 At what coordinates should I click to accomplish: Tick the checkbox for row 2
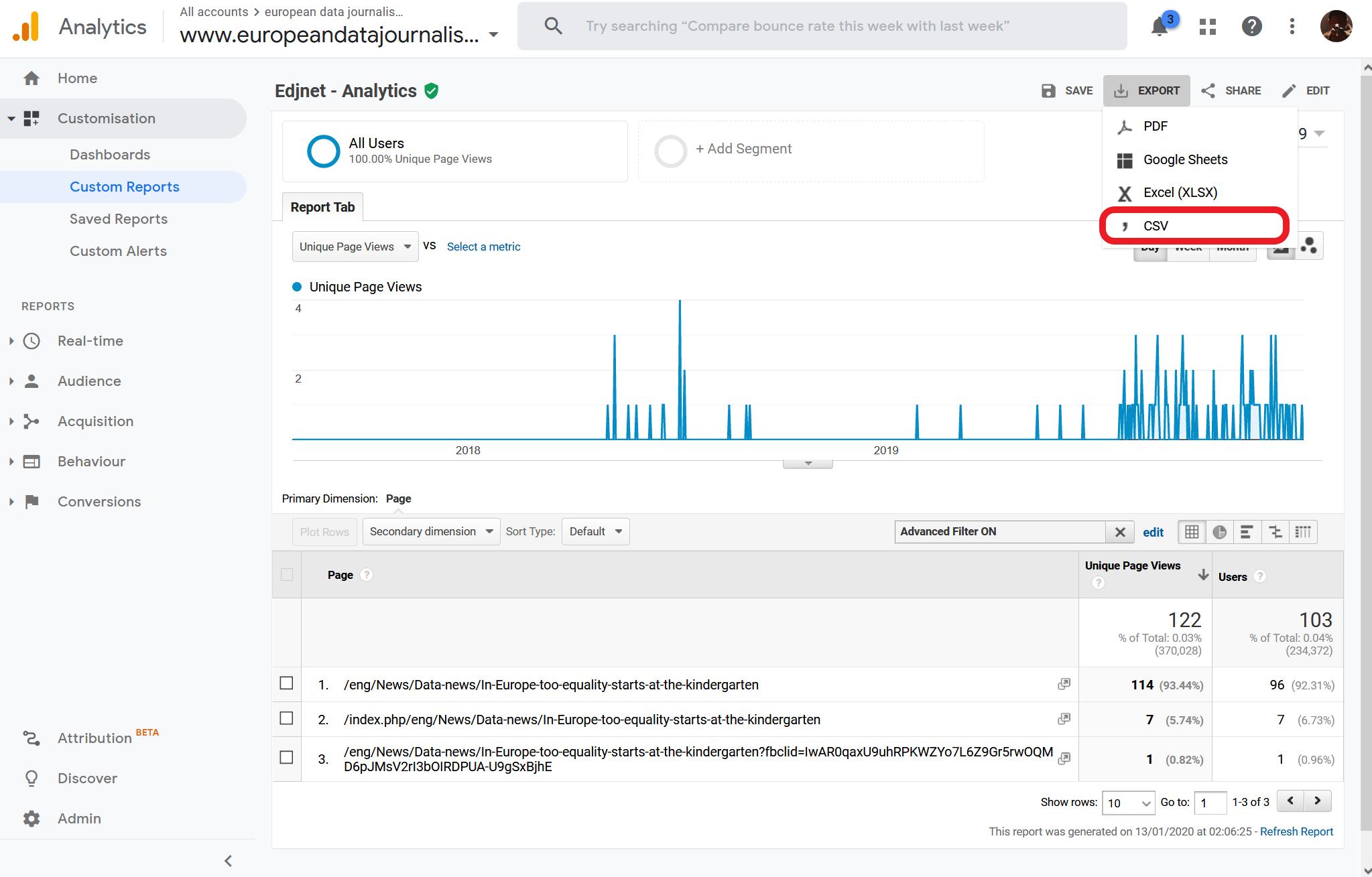[286, 718]
